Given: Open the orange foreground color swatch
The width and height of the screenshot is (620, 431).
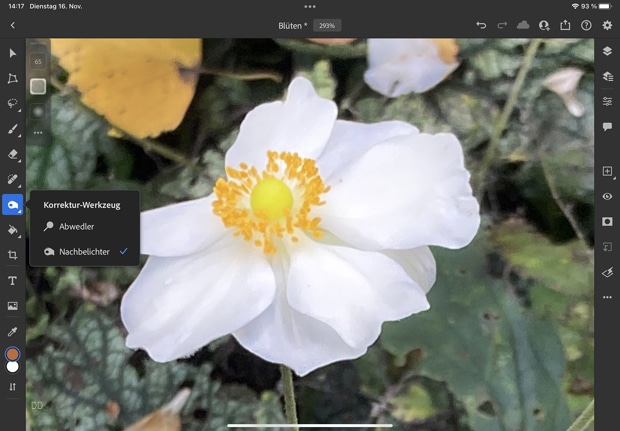Looking at the screenshot, I should (13, 354).
